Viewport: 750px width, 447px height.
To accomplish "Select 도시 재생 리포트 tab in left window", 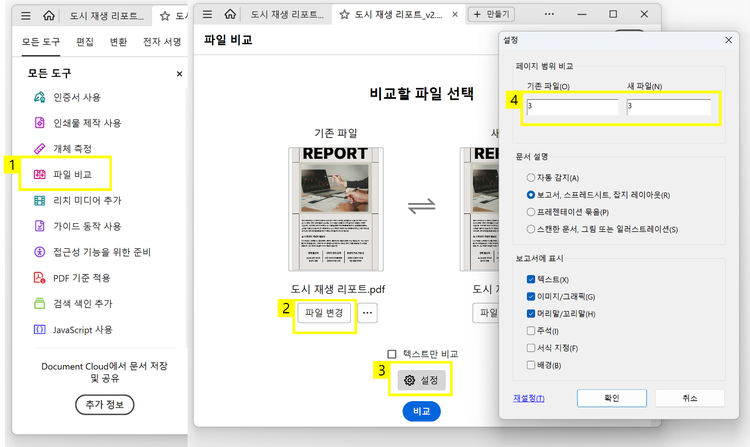I will (106, 16).
